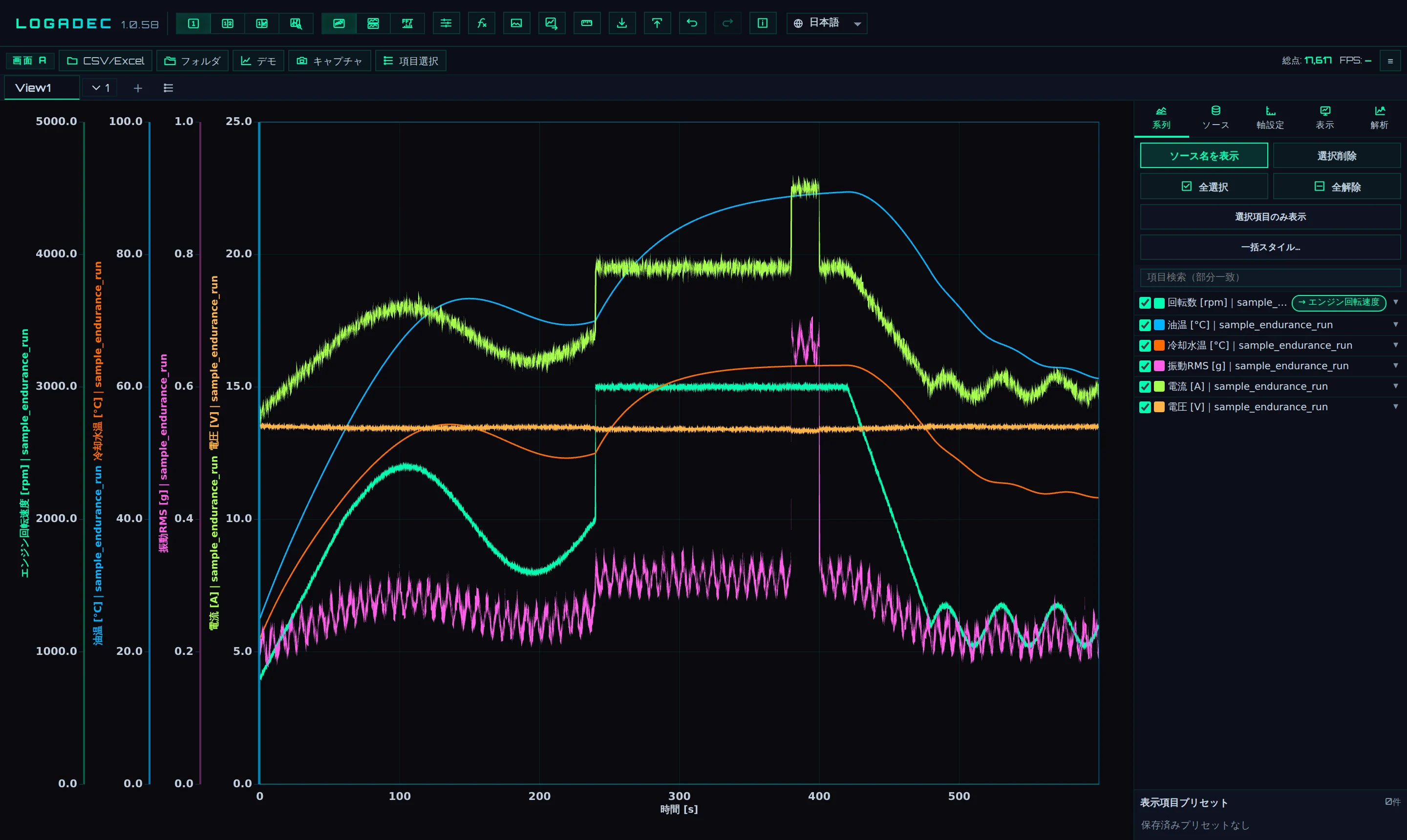Viewport: 1407px width, 840px height.
Task: Select the two-screen split layout icon
Action: tap(228, 23)
